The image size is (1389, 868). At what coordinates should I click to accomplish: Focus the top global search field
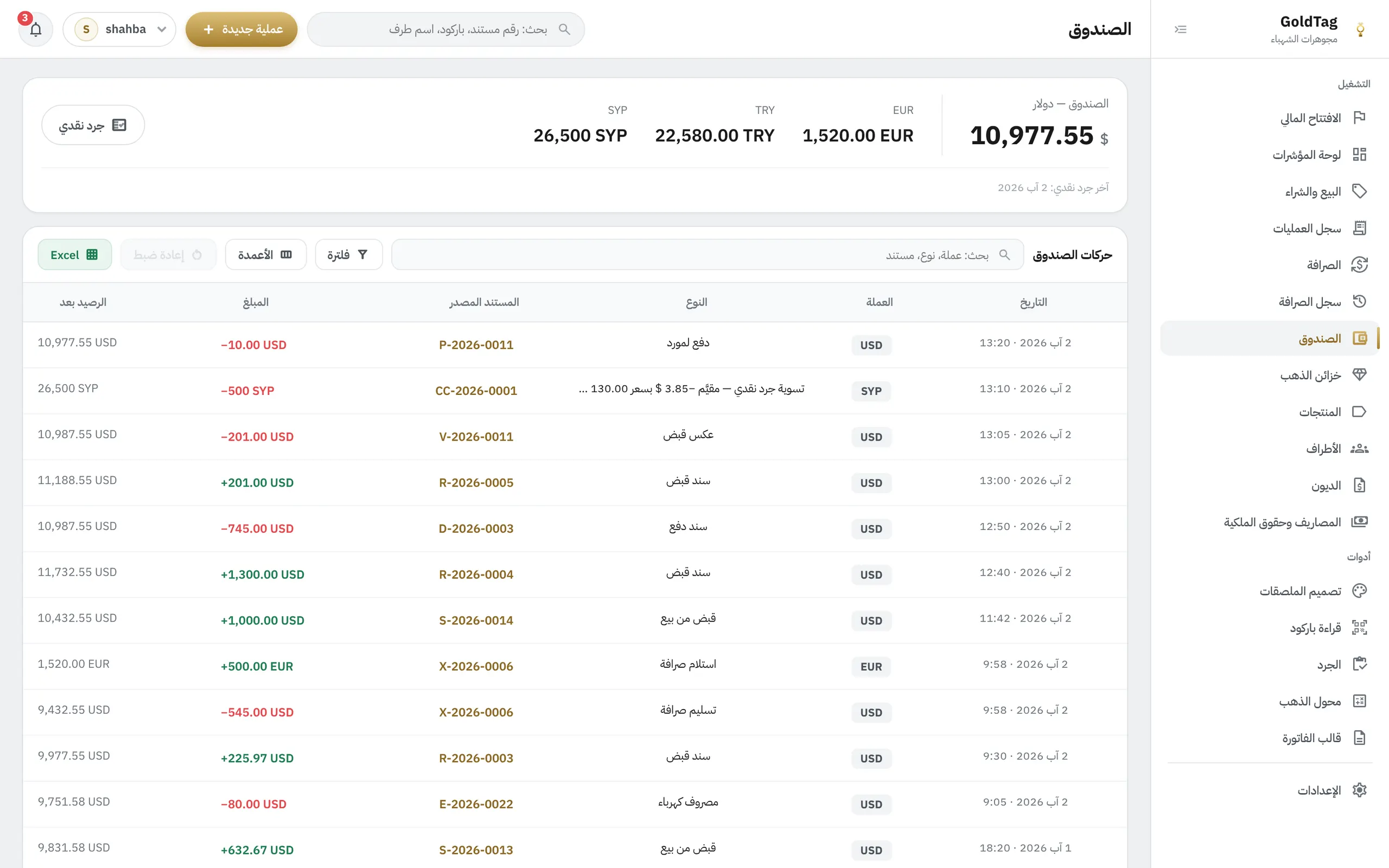click(446, 29)
